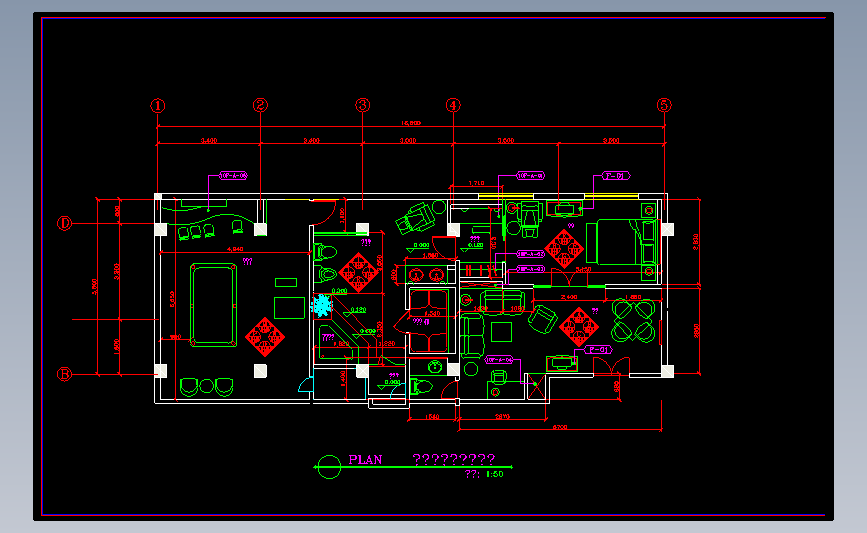867x533 pixels.
Task: Click the 2,830 vertical dimension text
Action: (x=696, y=242)
